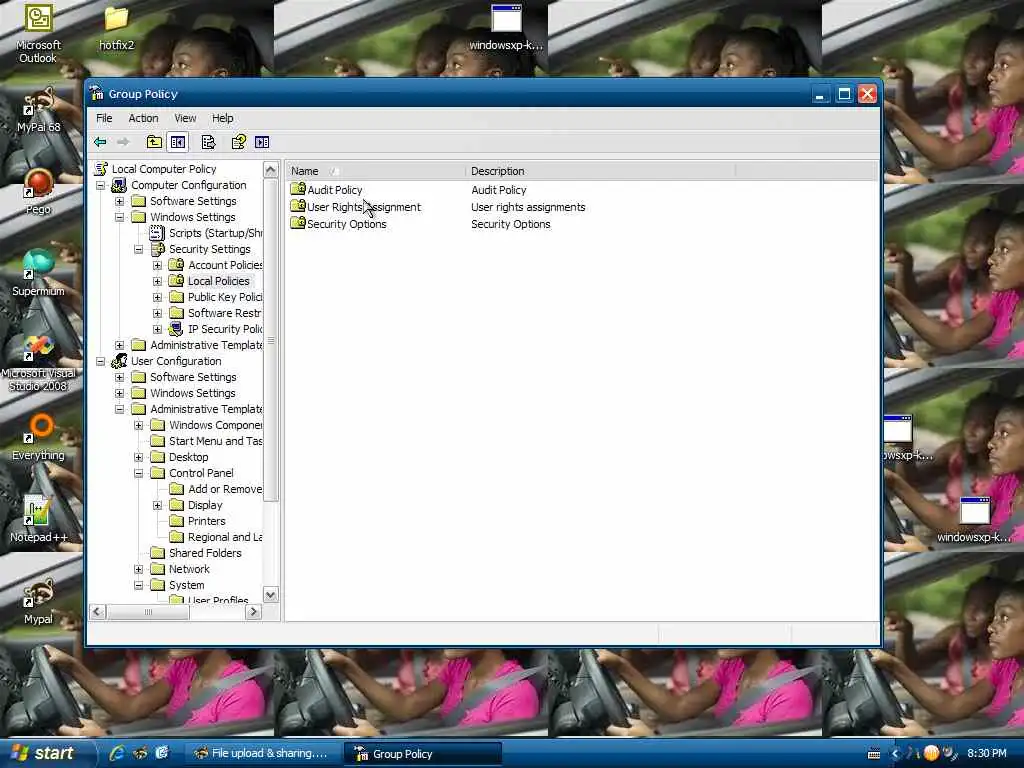
Task: Launch Pego desktop shortcut
Action: (x=38, y=191)
